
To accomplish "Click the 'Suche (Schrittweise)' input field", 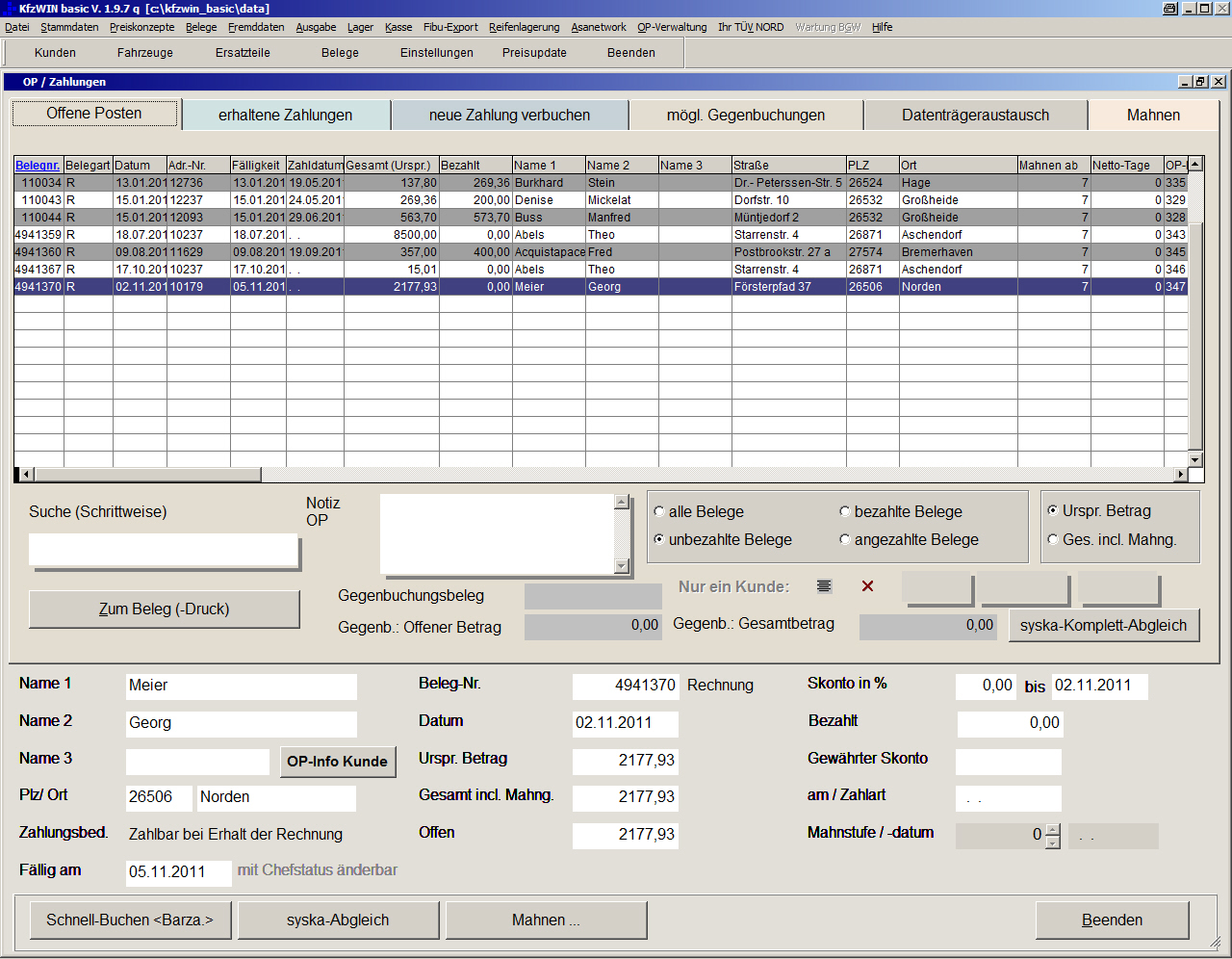I will tap(164, 550).
